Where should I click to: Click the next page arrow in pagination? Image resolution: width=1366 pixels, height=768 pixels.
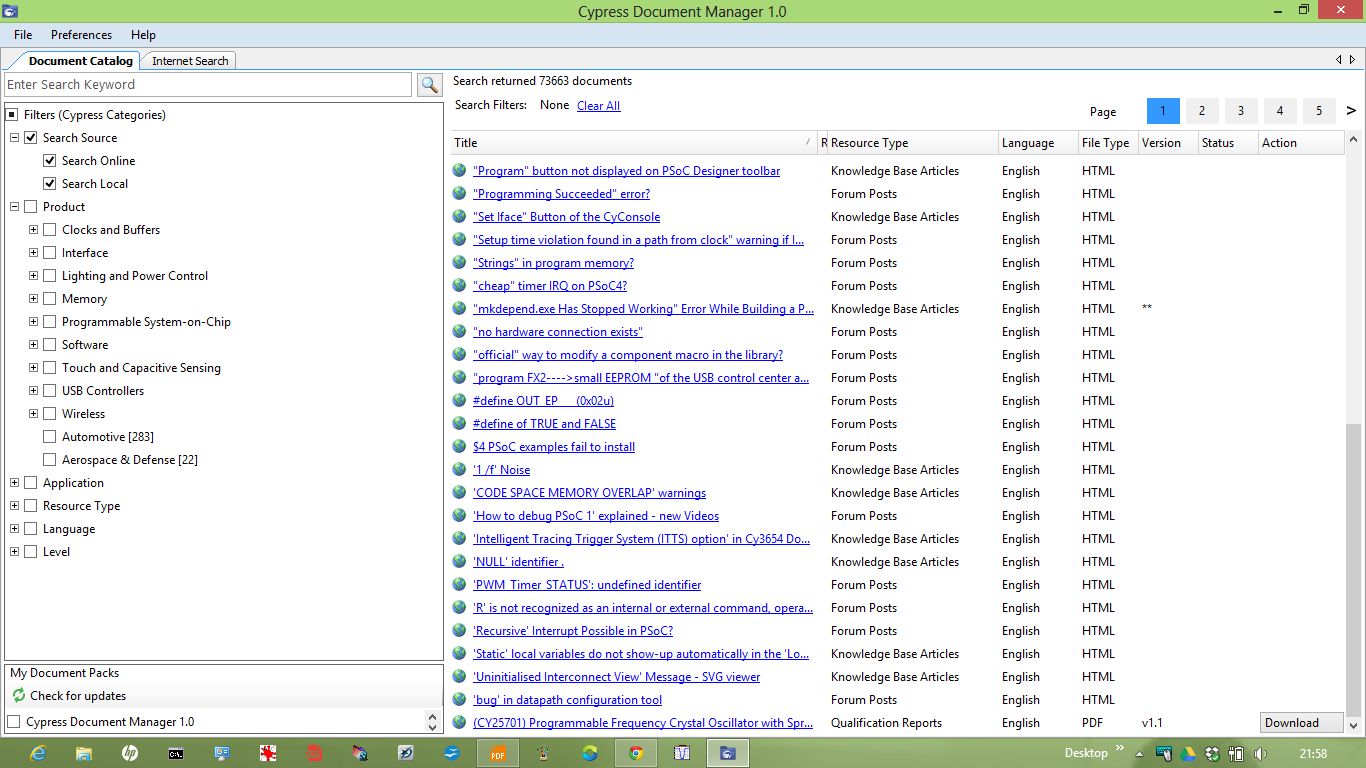point(1351,111)
